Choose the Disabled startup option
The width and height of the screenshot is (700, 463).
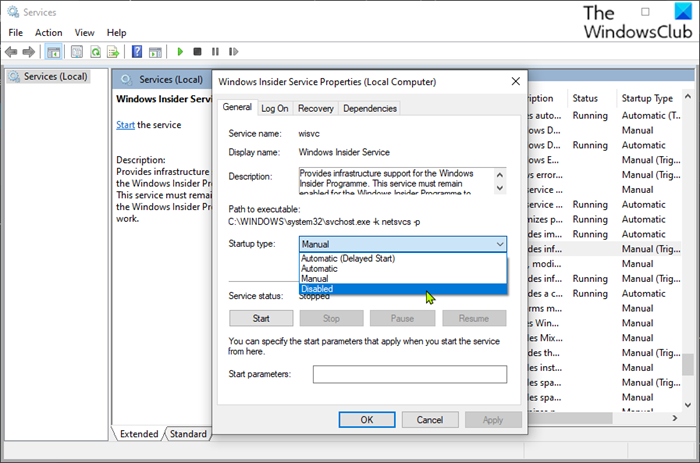tap(403, 289)
